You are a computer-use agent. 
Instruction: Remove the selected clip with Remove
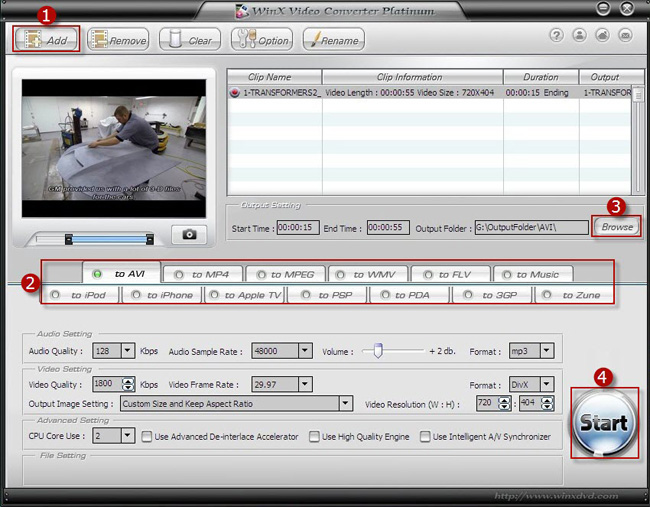click(119, 40)
